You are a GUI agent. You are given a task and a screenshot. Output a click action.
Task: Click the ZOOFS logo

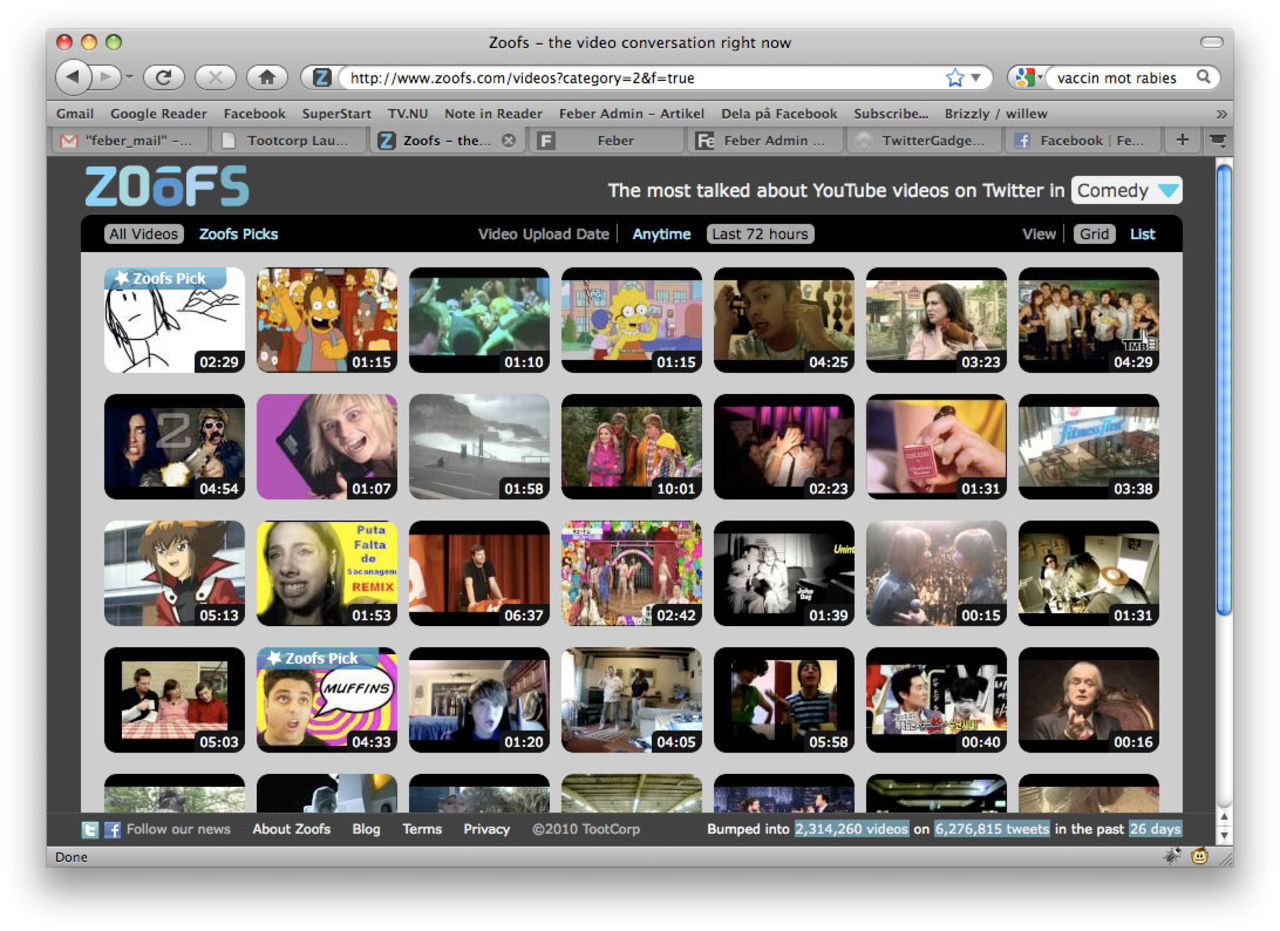tap(164, 185)
